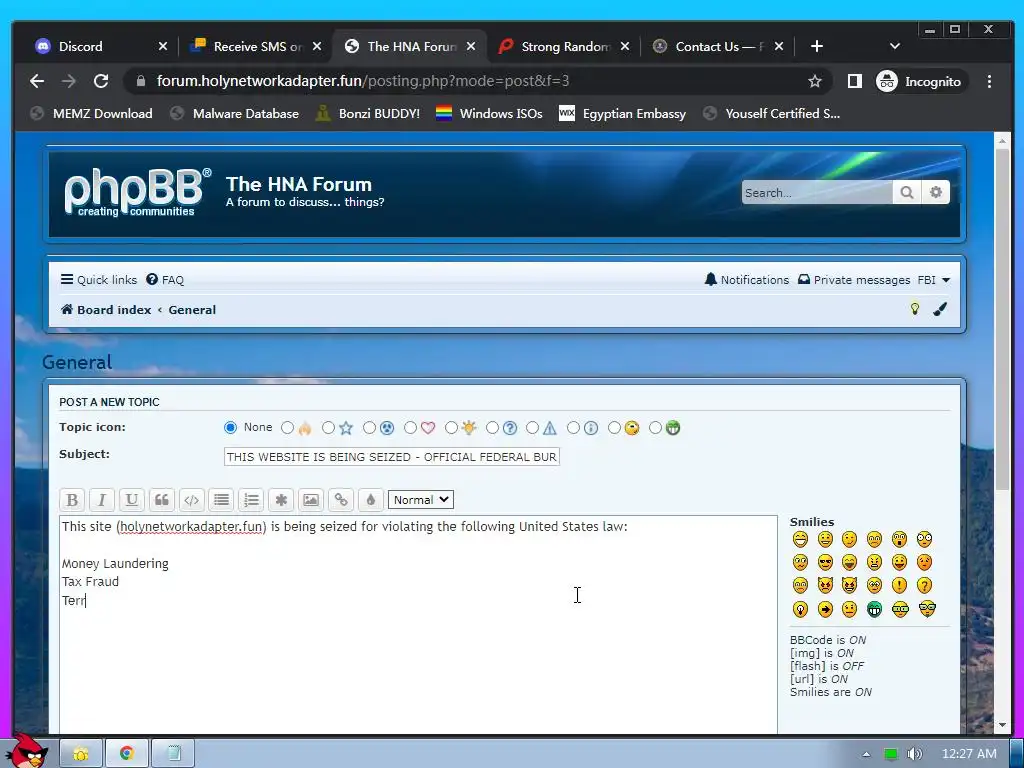
Task: Select the green grin topic icon
Action: click(656, 428)
